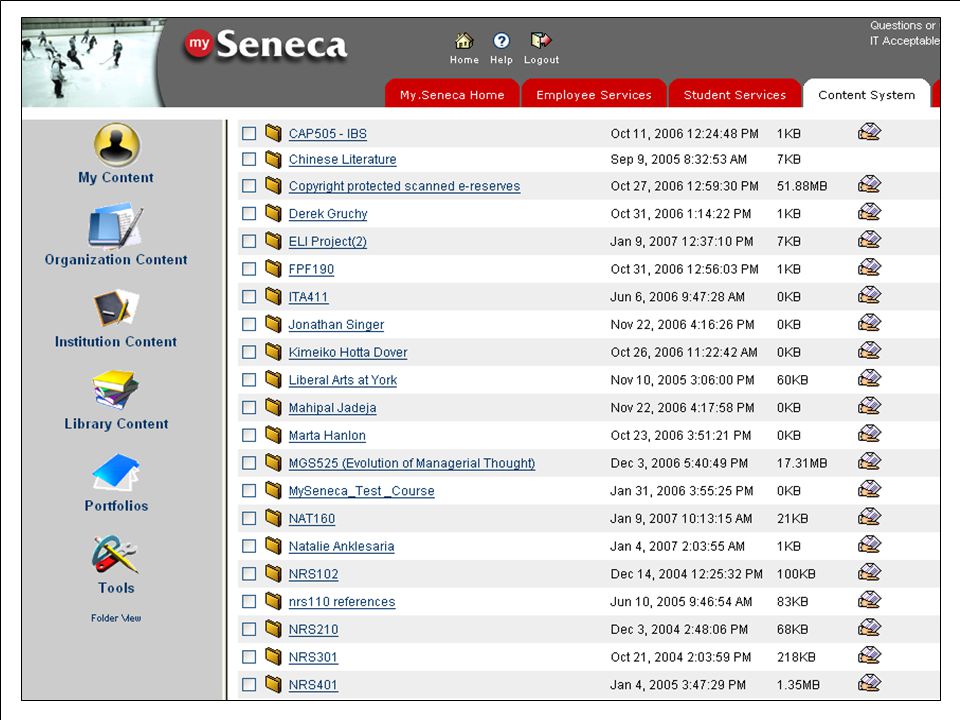Click modify icon for NAT160
Image resolution: width=960 pixels, height=720 pixels.
tap(869, 517)
